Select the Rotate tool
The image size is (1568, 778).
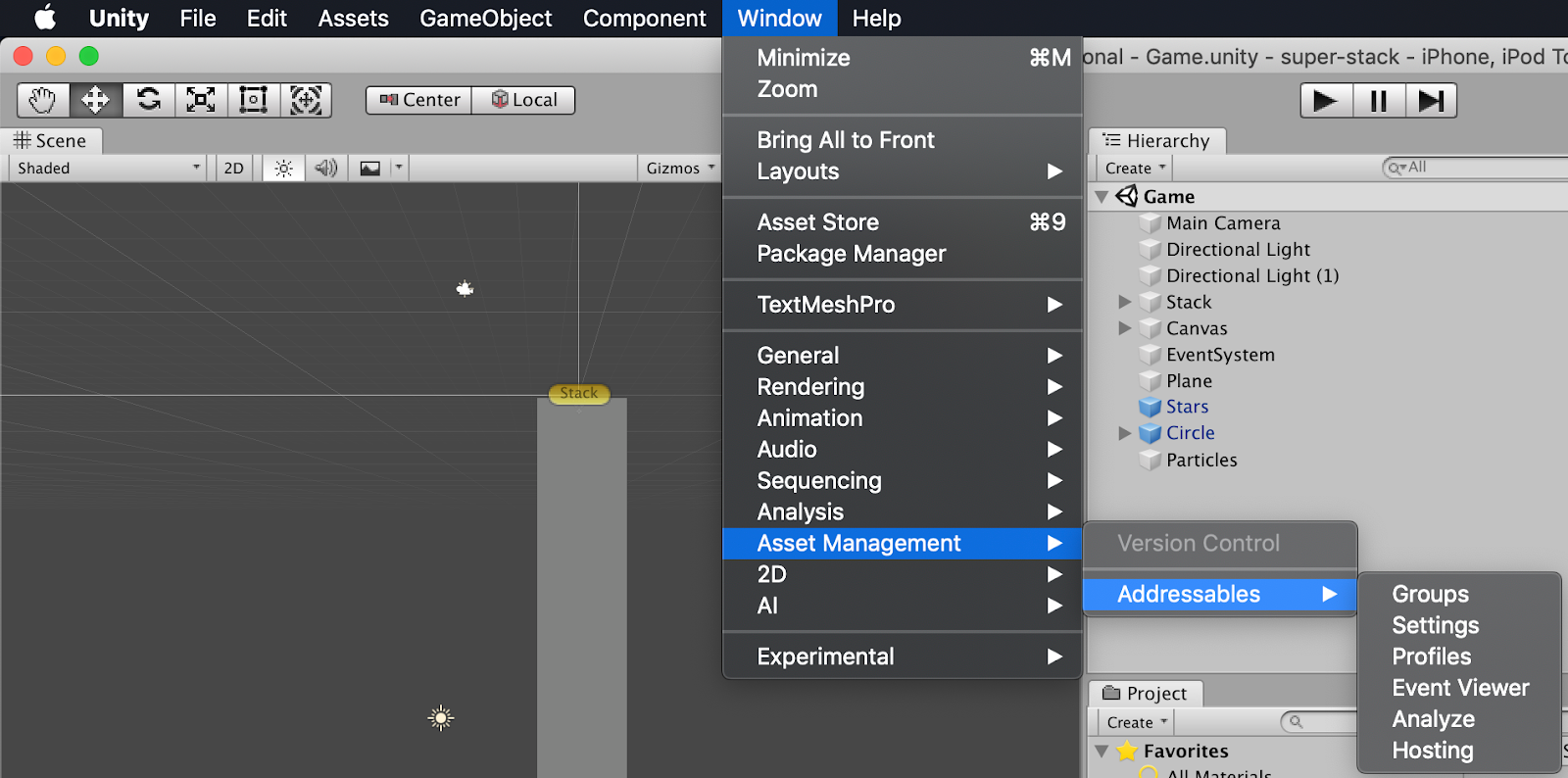coord(149,100)
